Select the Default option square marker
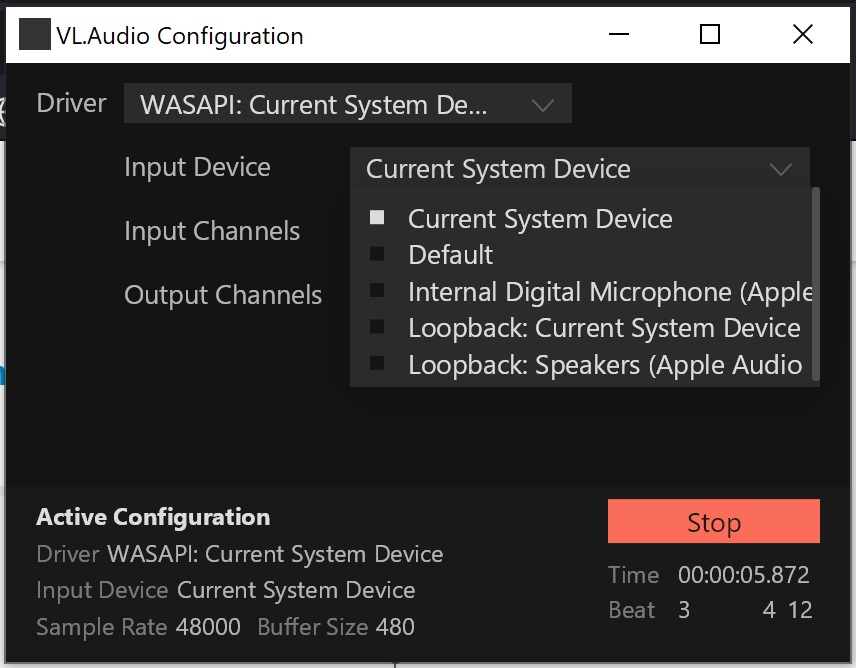The width and height of the screenshot is (856, 668). pos(377,254)
